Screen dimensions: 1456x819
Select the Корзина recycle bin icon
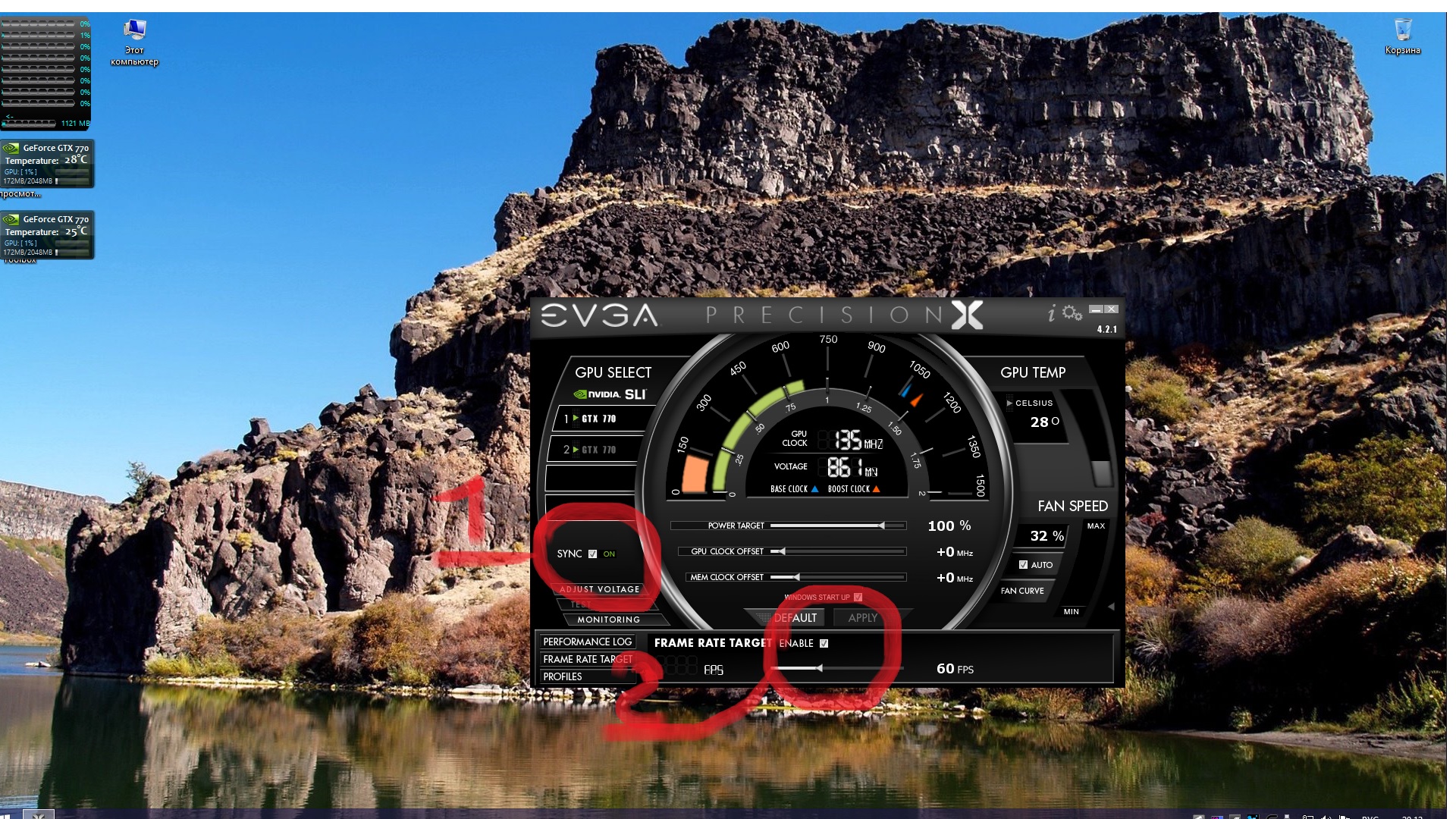(1402, 37)
